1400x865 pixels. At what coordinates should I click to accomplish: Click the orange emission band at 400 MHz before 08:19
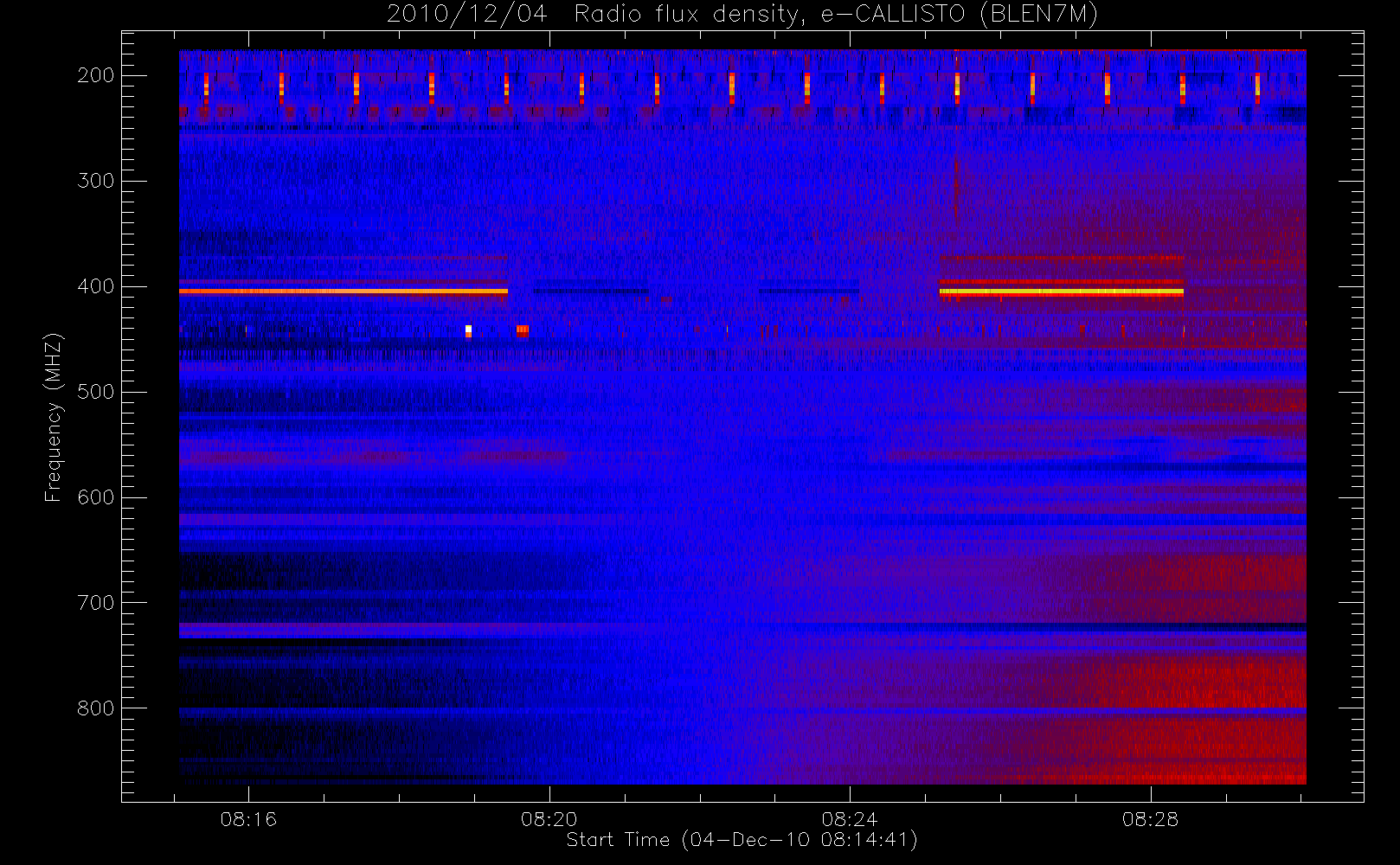point(344,292)
